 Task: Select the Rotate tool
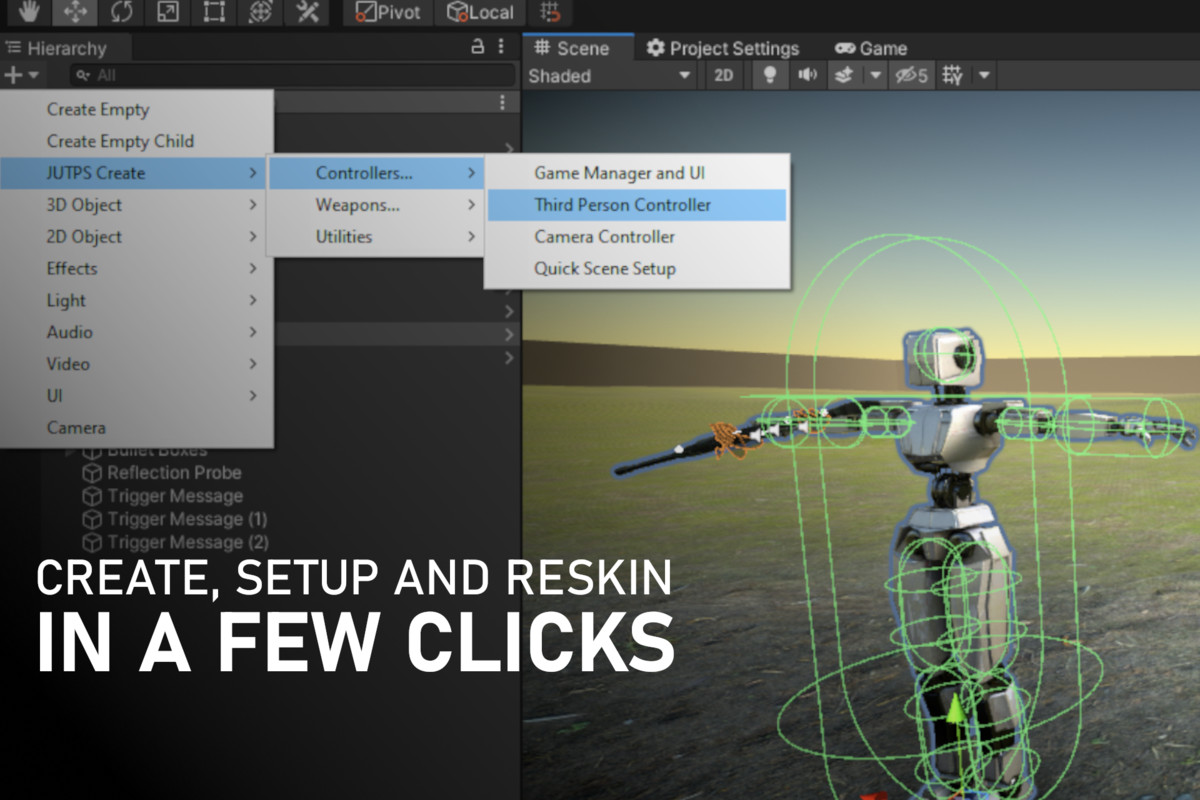pyautogui.click(x=122, y=12)
